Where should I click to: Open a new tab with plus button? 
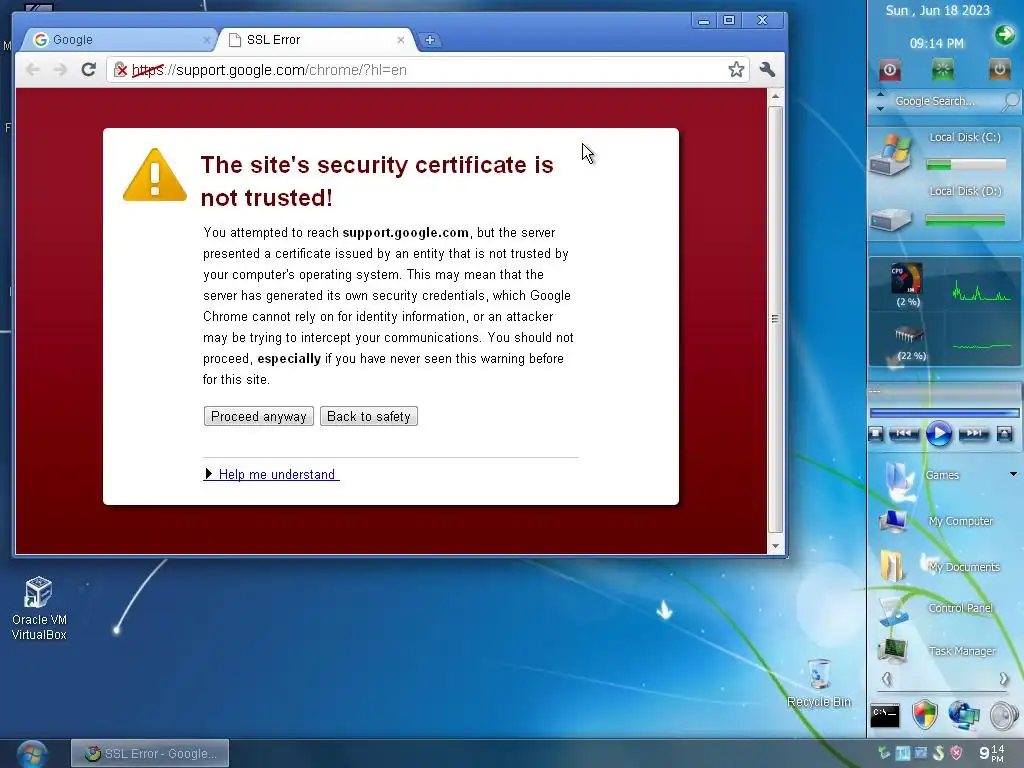point(430,40)
